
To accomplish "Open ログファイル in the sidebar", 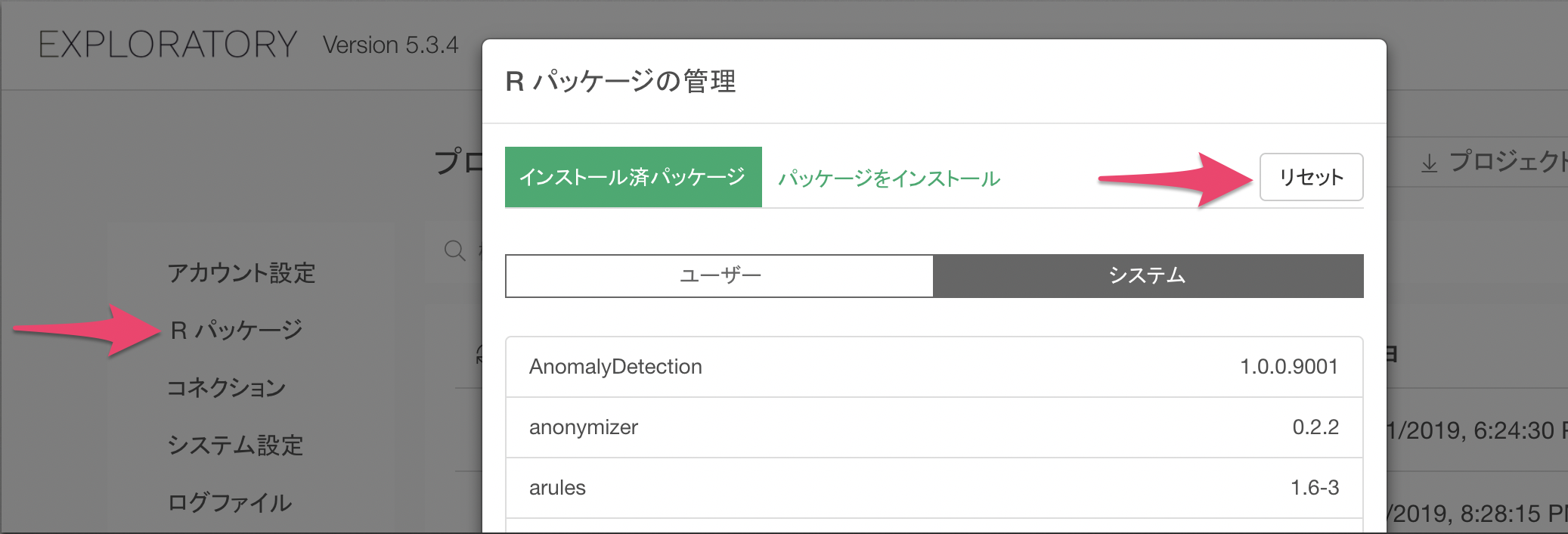I will 230,502.
